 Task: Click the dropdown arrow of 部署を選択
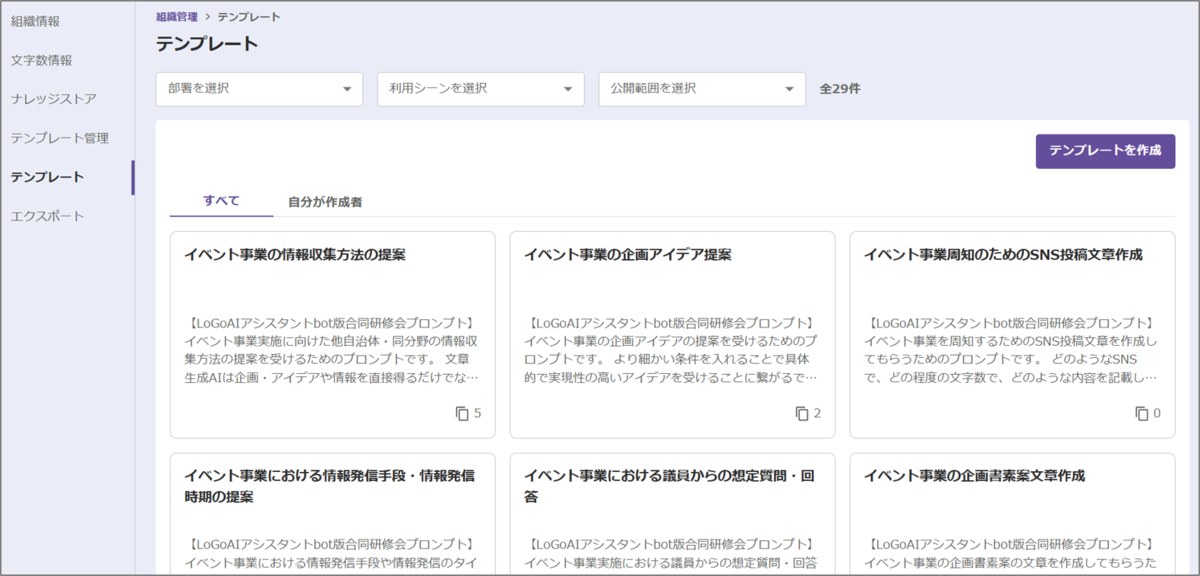click(x=347, y=89)
